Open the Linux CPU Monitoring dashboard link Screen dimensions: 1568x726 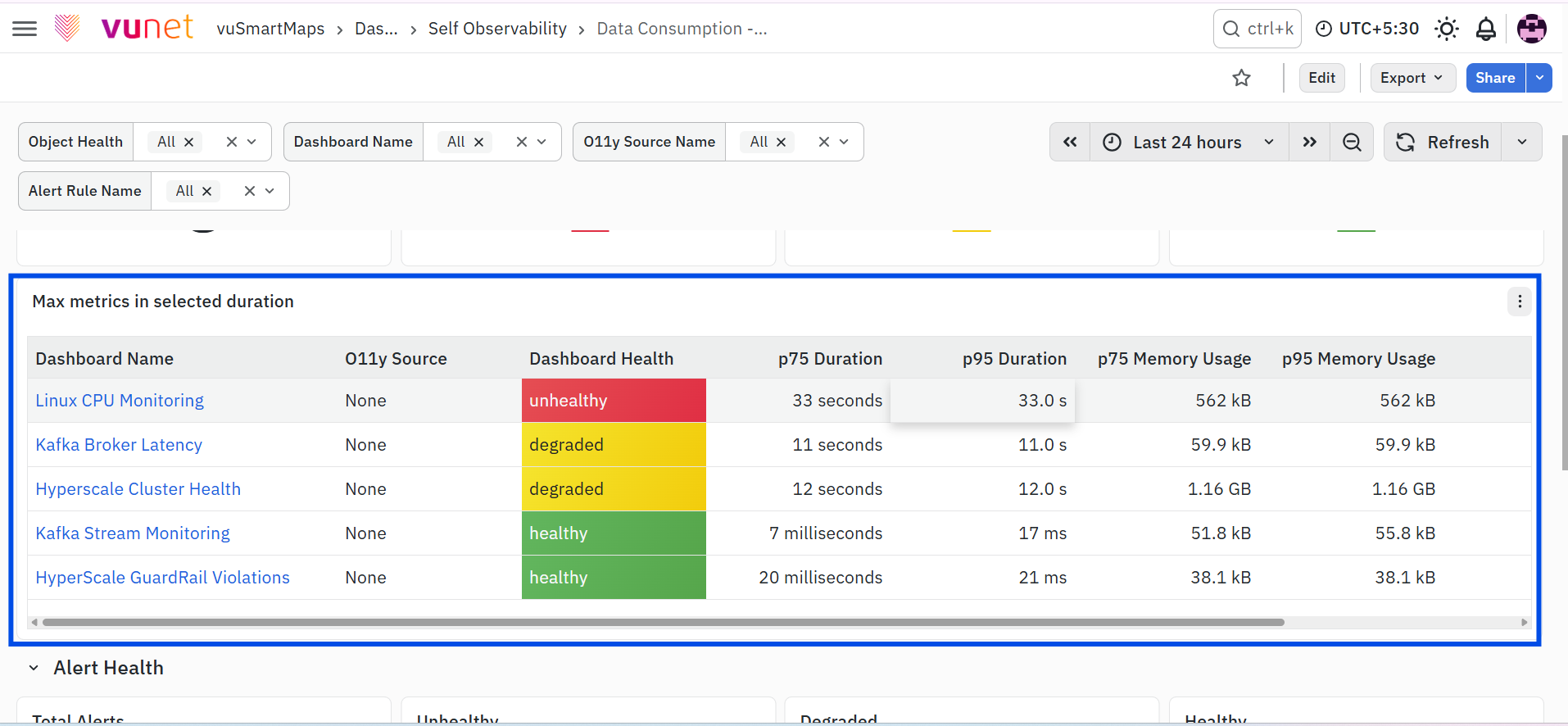pos(120,401)
